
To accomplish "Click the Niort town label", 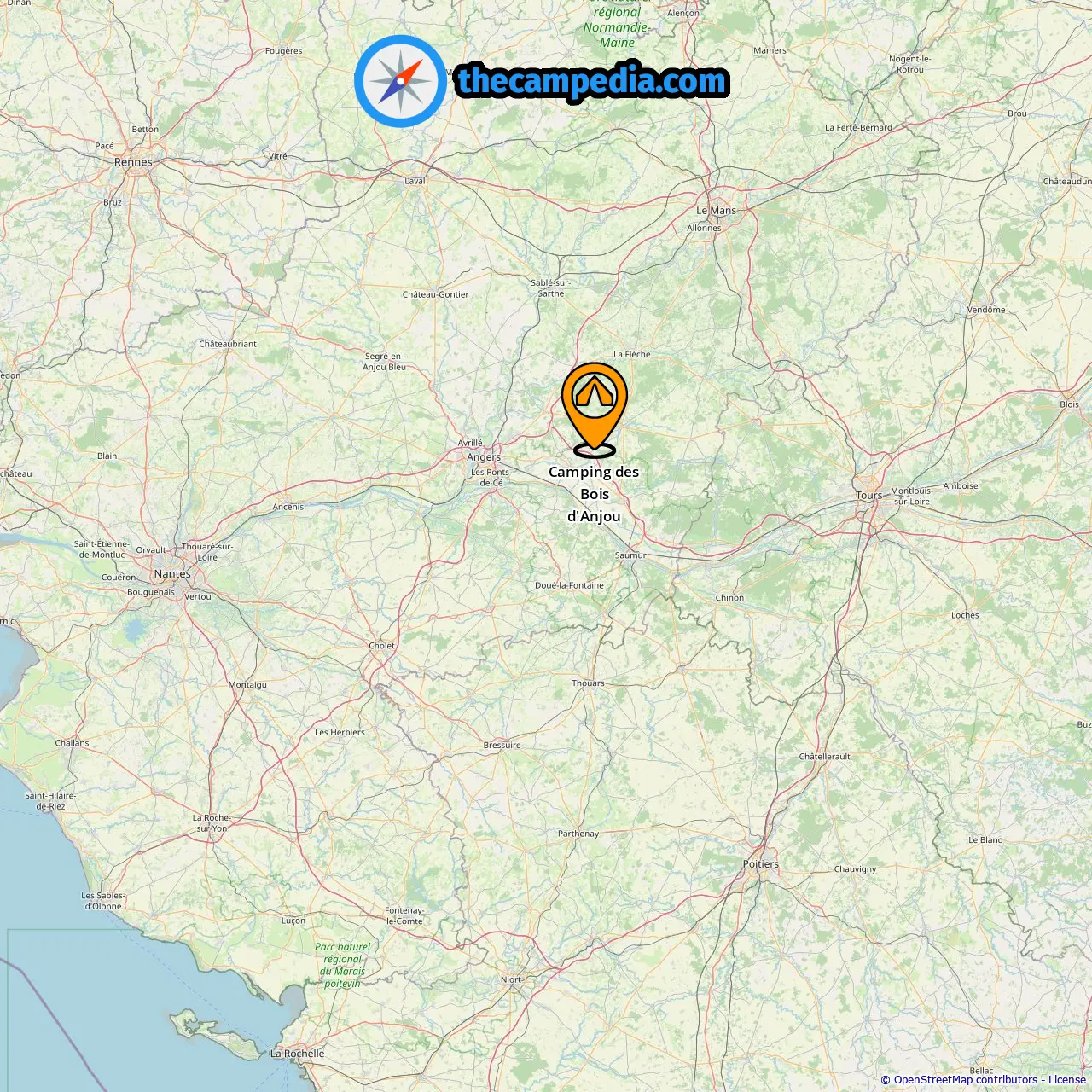I will [x=511, y=979].
